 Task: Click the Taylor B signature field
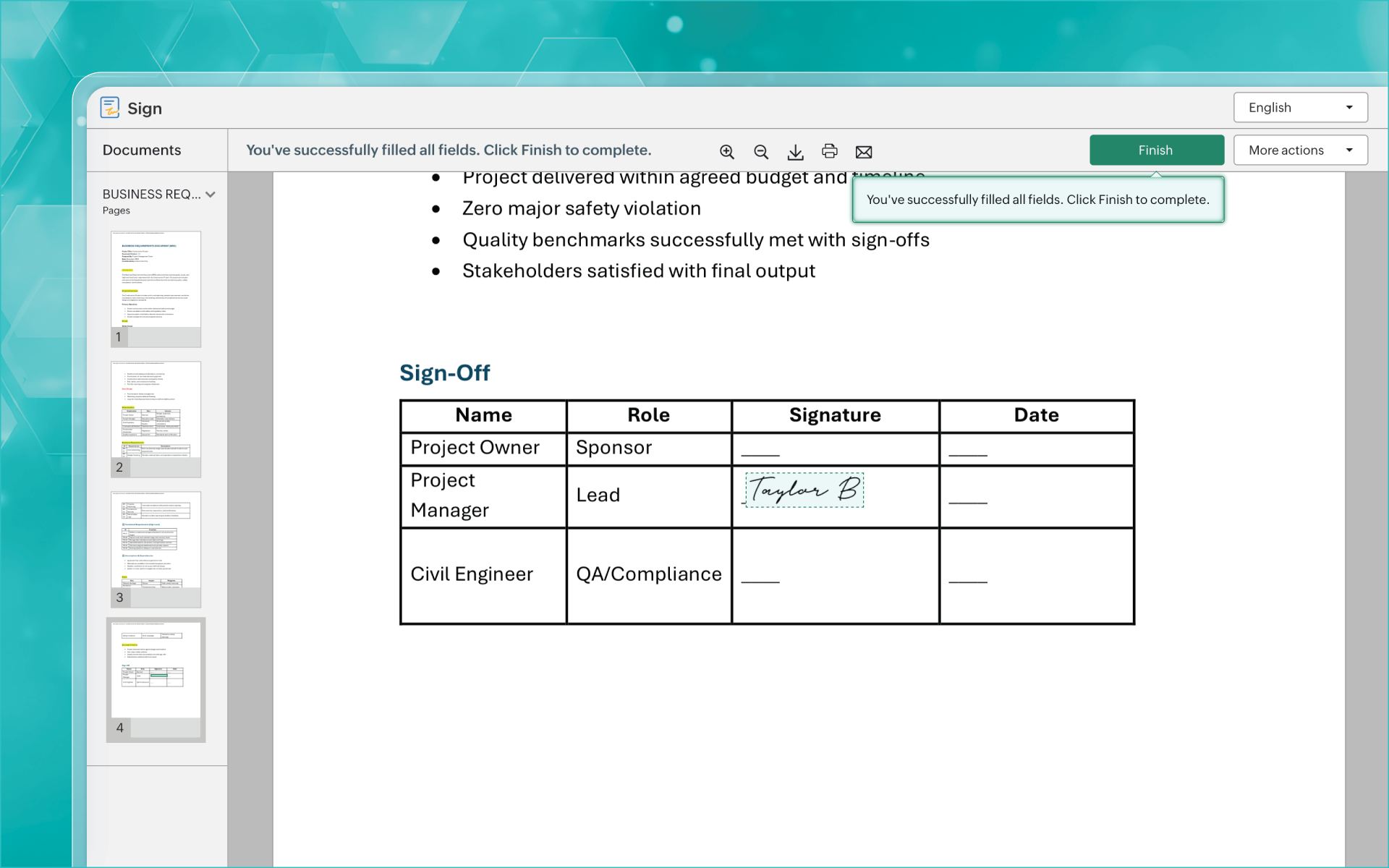tap(804, 490)
